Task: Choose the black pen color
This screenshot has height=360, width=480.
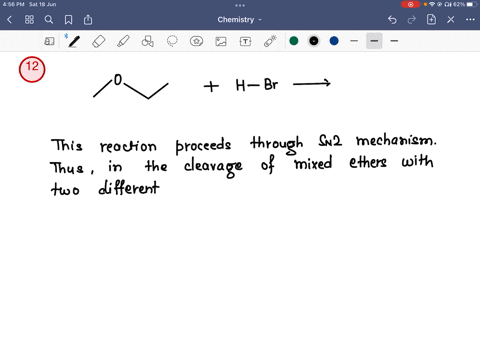Action: pyautogui.click(x=314, y=41)
